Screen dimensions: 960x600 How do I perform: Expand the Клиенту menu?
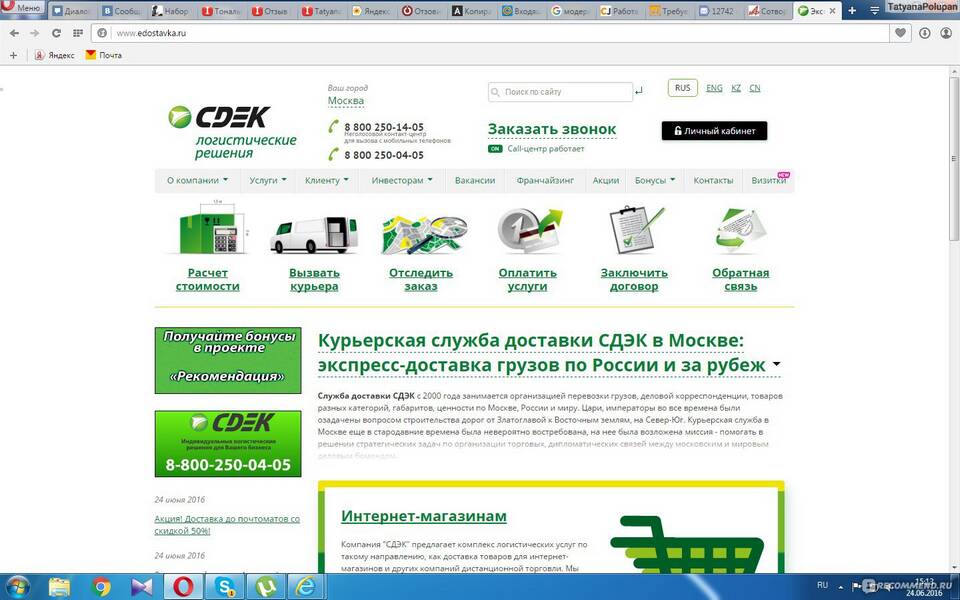327,181
